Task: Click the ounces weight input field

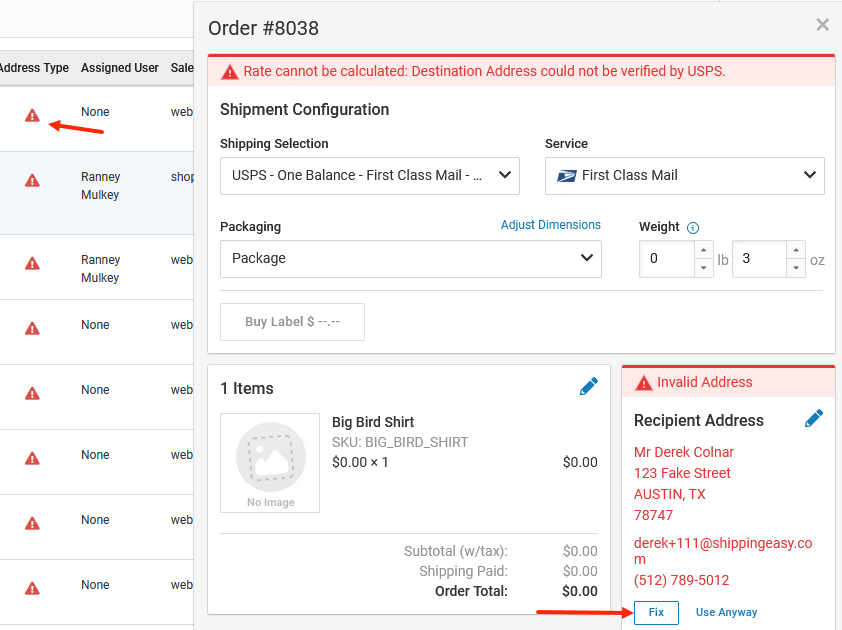Action: tap(760, 259)
